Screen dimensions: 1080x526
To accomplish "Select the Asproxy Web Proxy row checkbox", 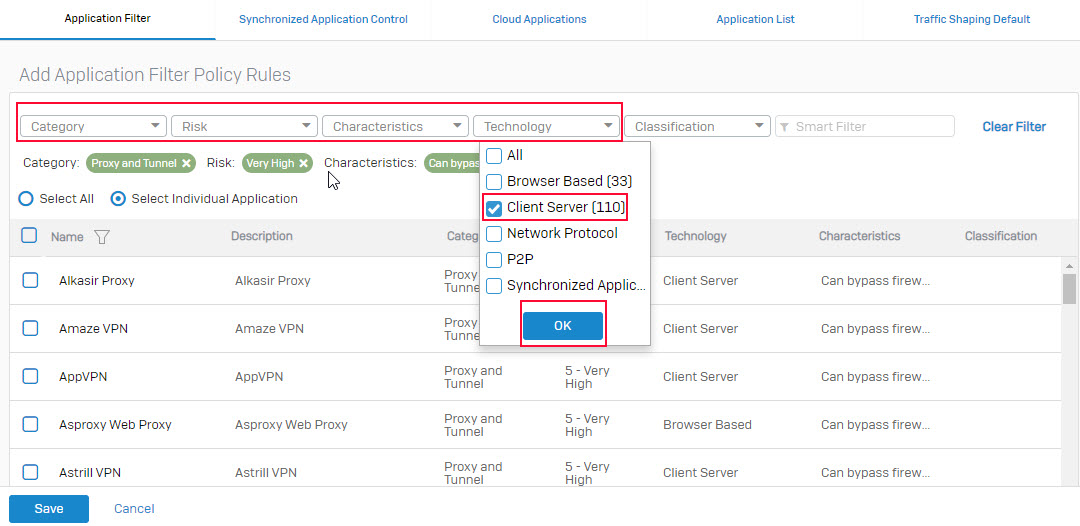I will (30, 424).
